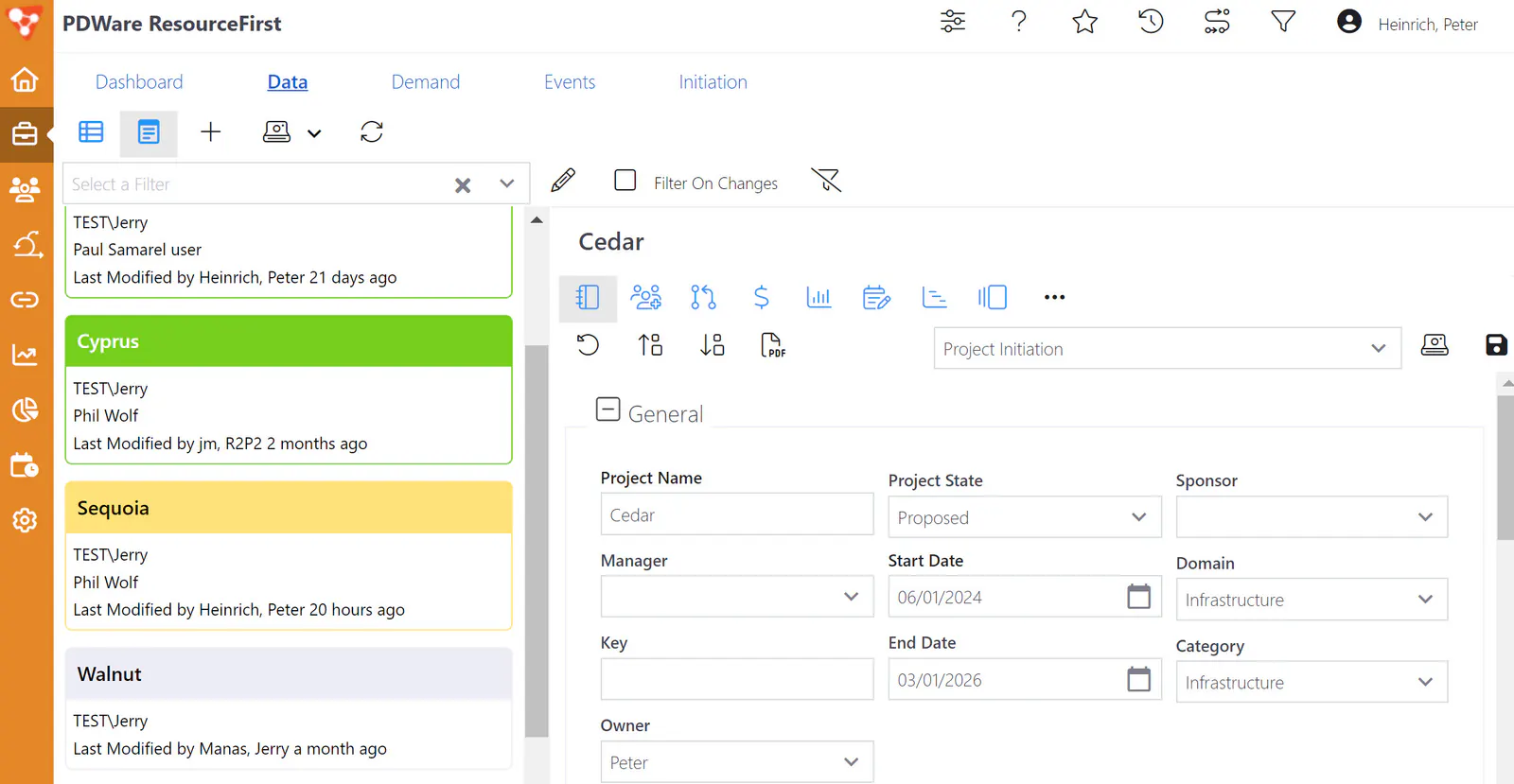
Task: Refresh the project list
Action: (372, 131)
